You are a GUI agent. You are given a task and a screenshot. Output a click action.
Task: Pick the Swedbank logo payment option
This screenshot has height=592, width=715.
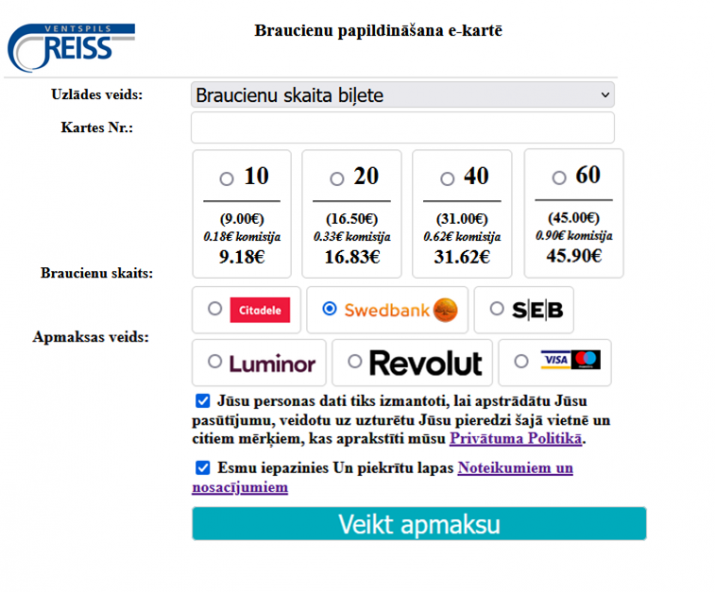tap(401, 310)
